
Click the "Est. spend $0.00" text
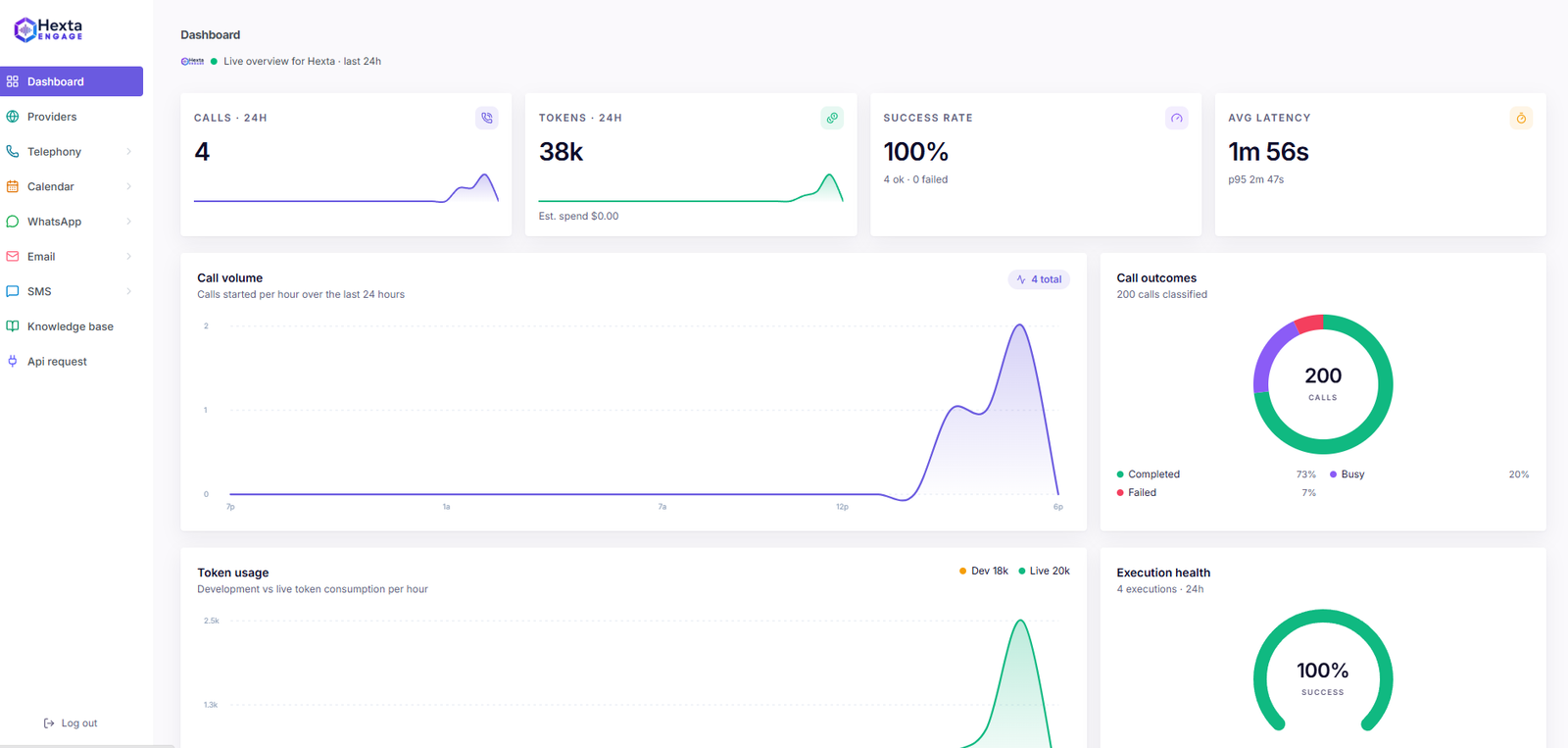click(x=578, y=216)
